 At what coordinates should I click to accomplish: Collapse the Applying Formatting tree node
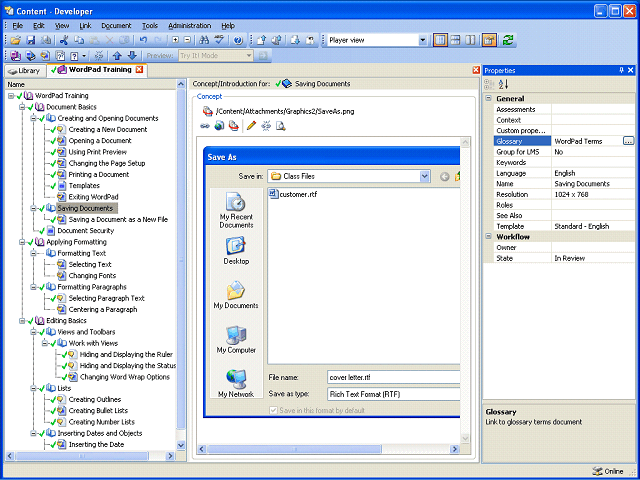22,242
